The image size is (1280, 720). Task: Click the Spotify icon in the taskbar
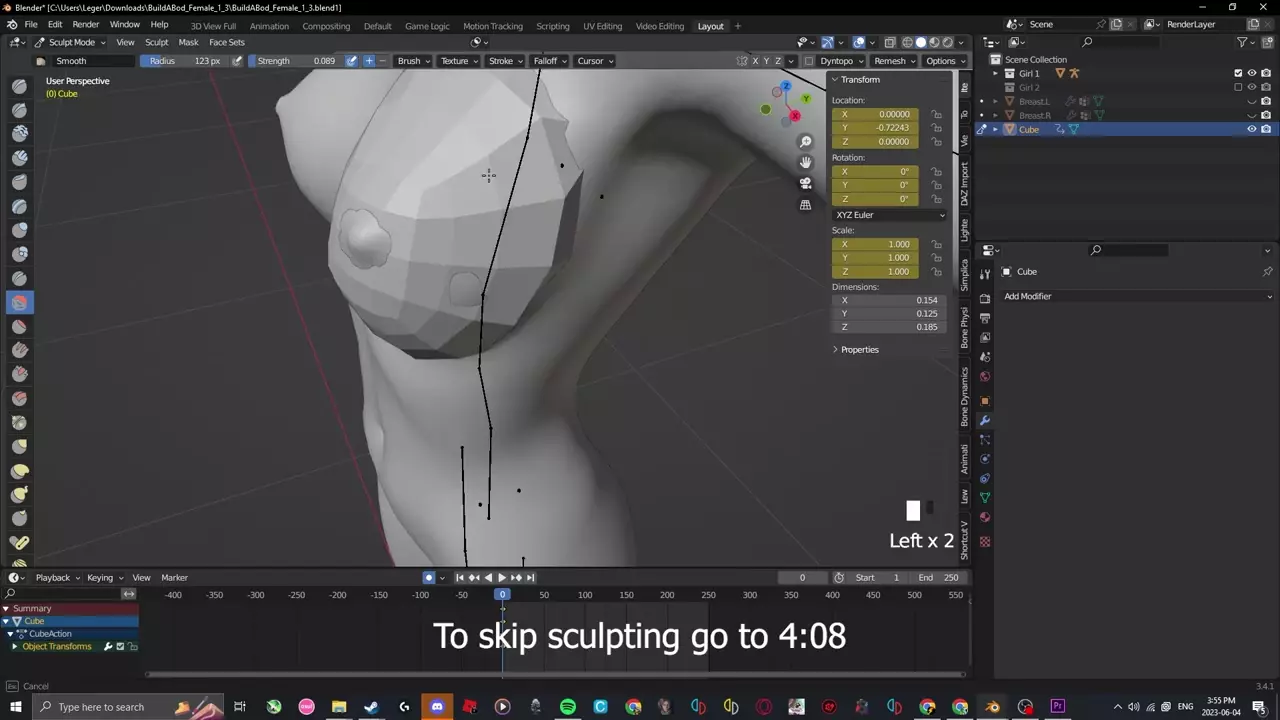pos(568,707)
